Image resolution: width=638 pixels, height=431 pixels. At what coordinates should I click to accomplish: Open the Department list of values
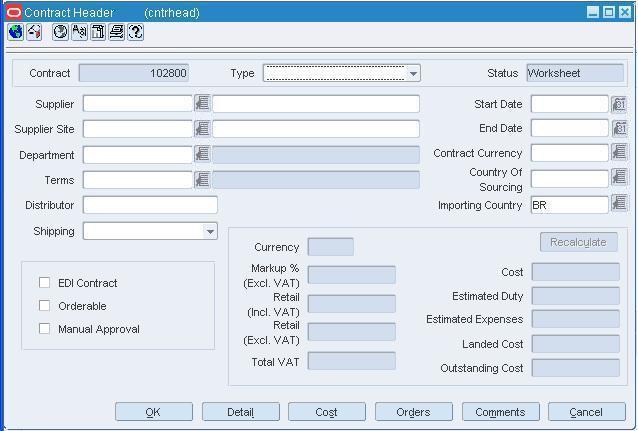click(x=202, y=154)
